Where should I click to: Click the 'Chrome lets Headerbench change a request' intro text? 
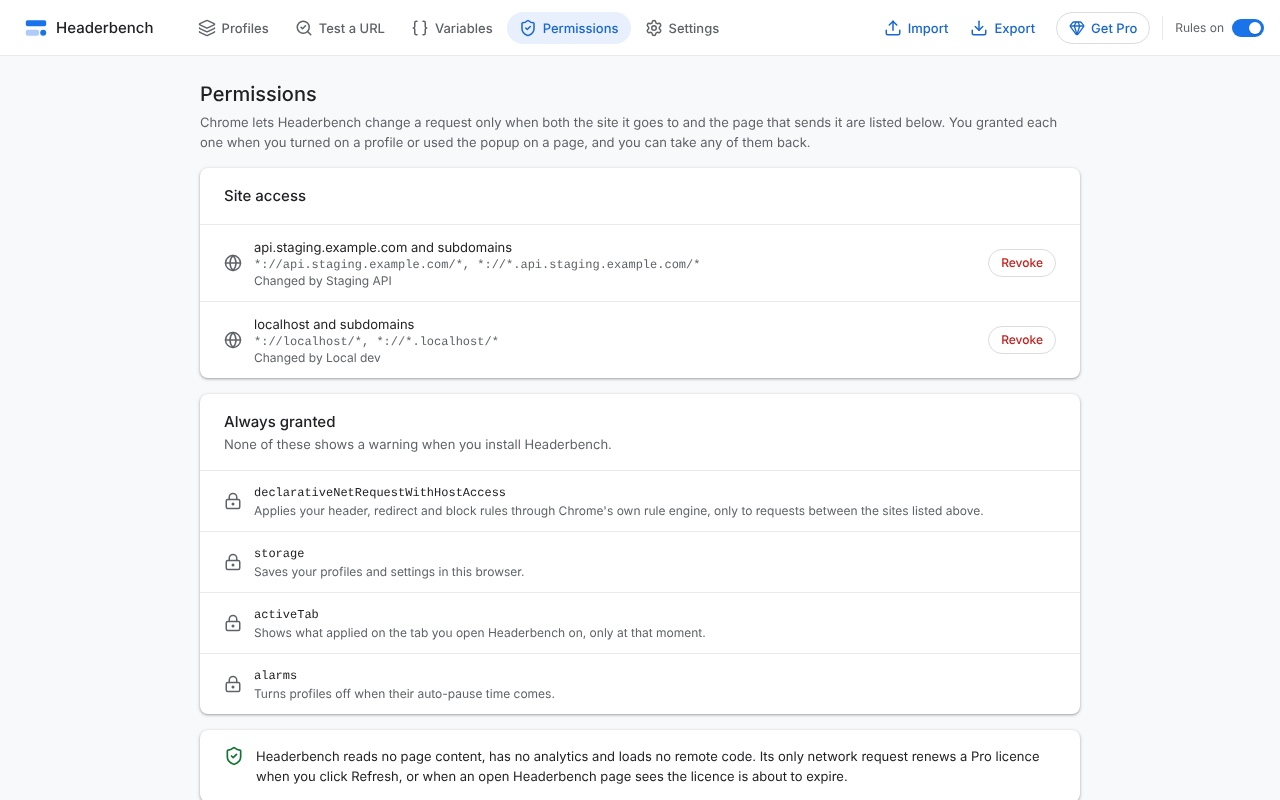(628, 133)
